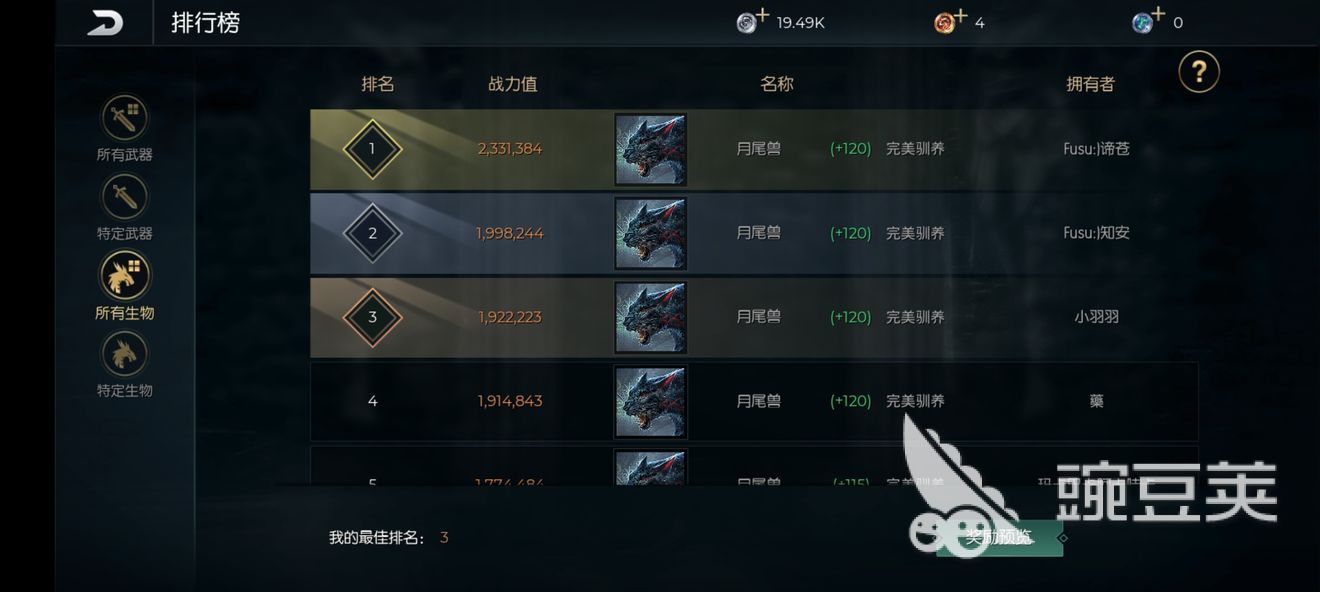This screenshot has height=592, width=1320.
Task: View owner Fusu:)知安 profile
Action: [x=1096, y=233]
